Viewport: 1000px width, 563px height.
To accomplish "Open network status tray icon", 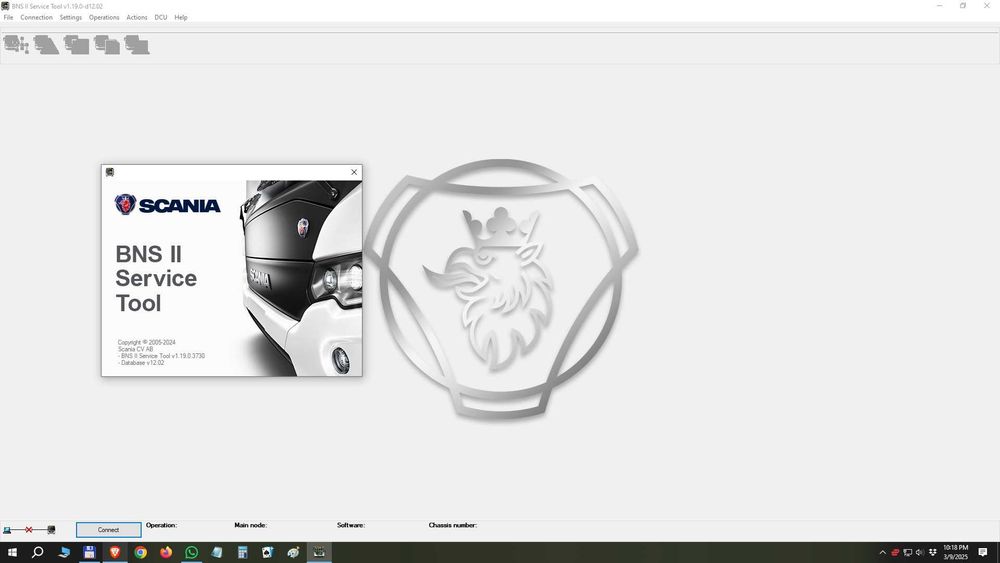I will point(908,552).
